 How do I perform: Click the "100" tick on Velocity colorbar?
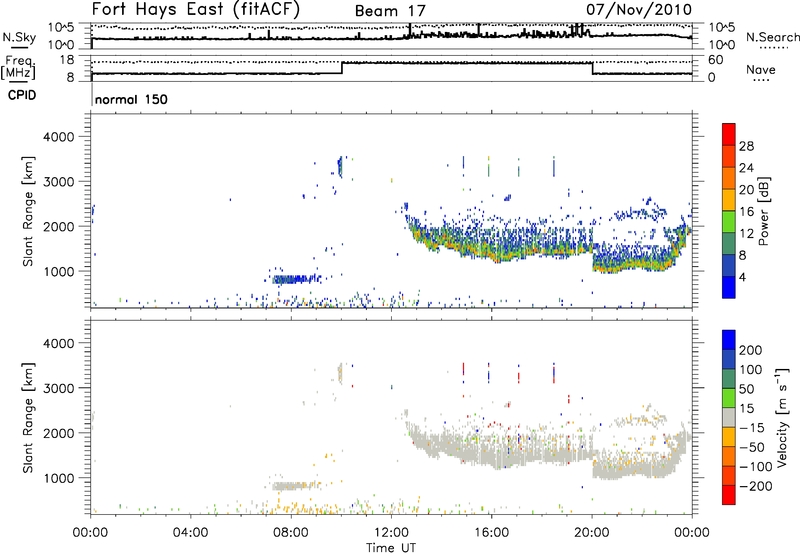751,369
